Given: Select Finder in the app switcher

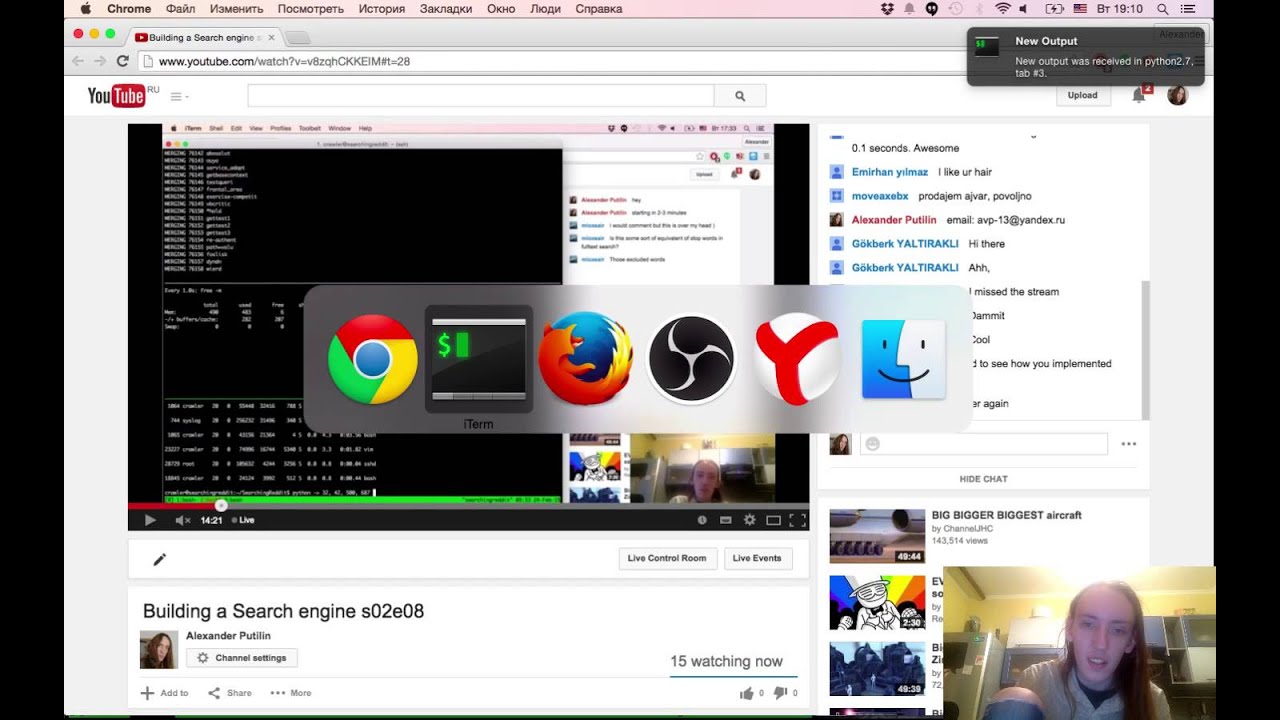Looking at the screenshot, I should pos(903,359).
